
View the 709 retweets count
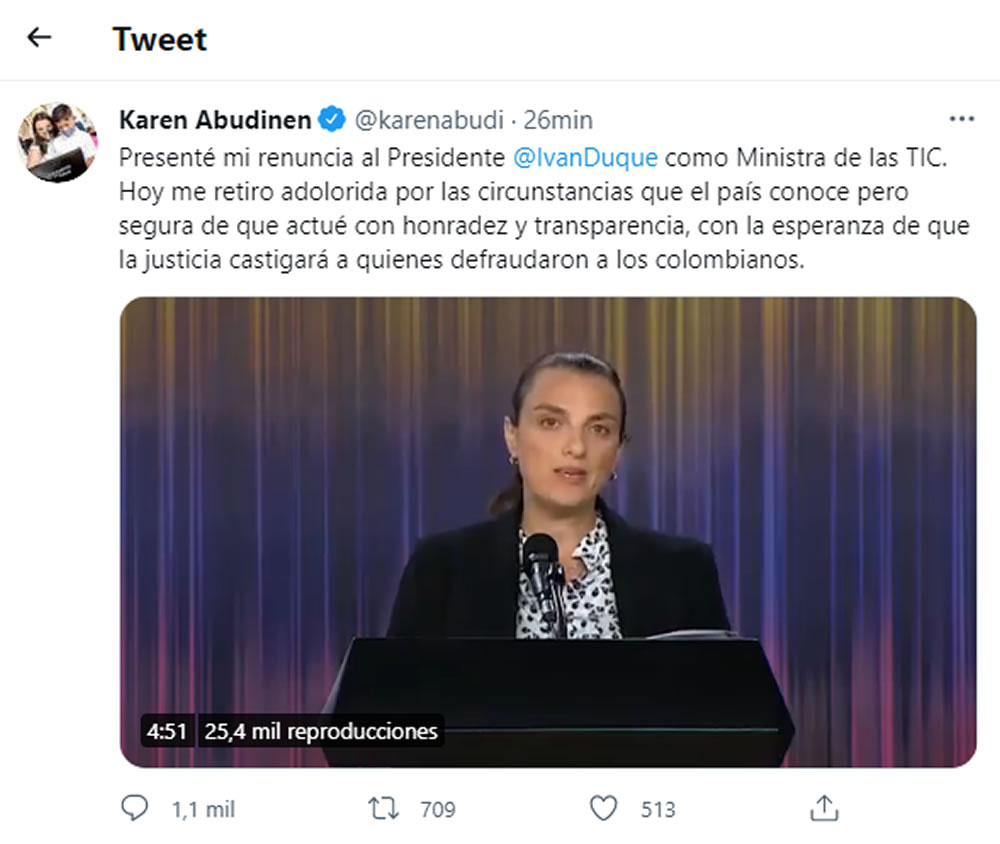pos(438,810)
